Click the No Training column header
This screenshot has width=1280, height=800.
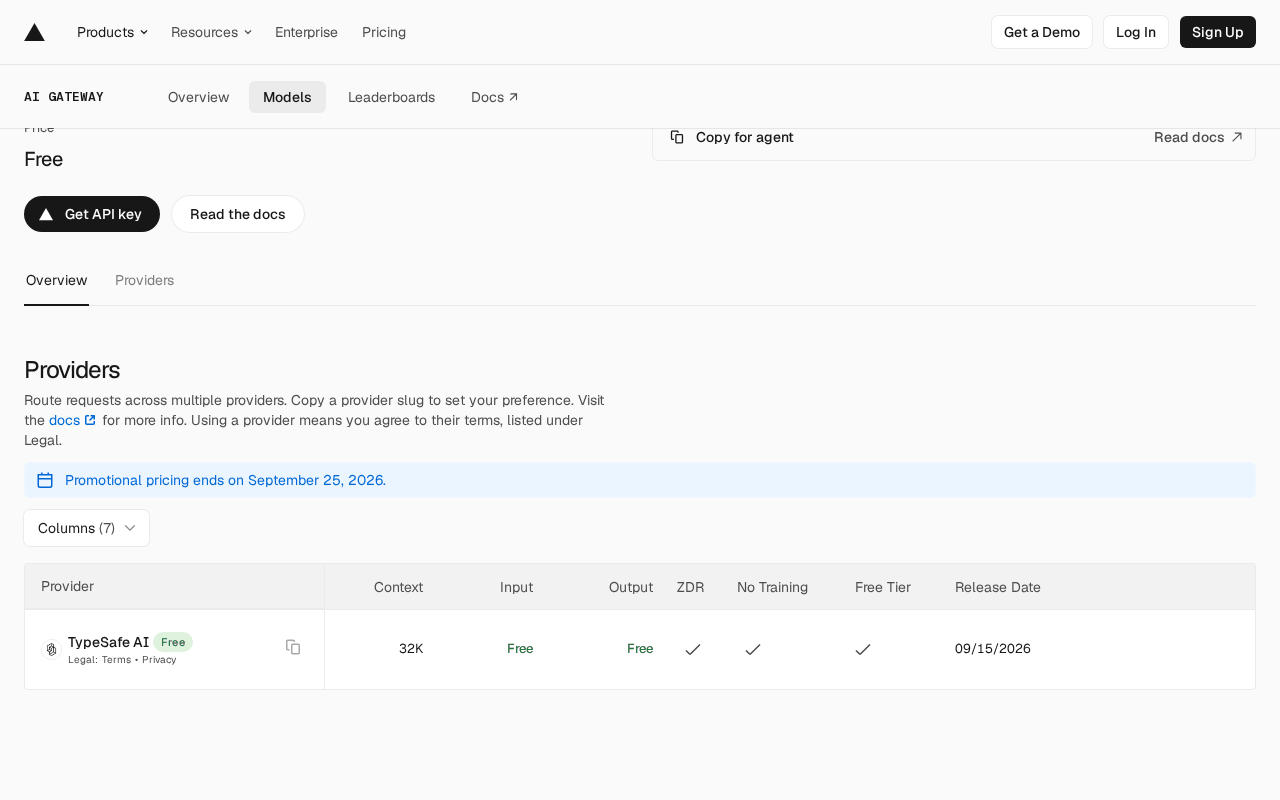pyautogui.click(x=772, y=587)
